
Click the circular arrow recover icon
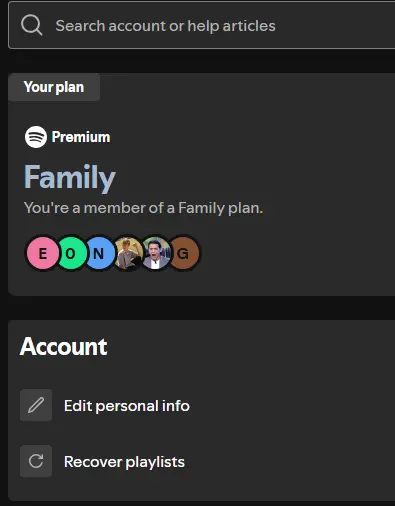coord(36,461)
